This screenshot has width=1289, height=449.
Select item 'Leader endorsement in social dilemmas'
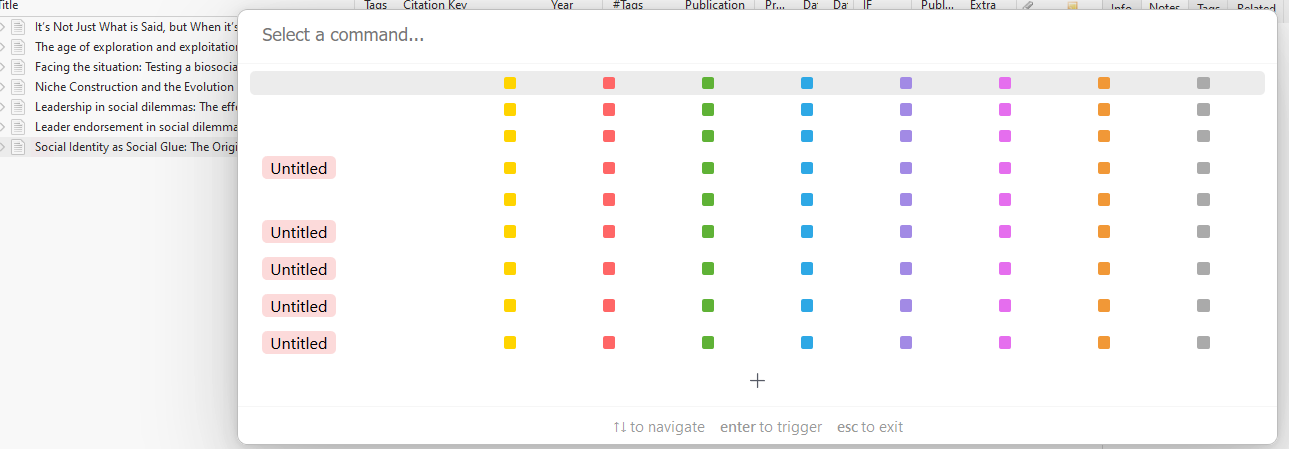[137, 127]
